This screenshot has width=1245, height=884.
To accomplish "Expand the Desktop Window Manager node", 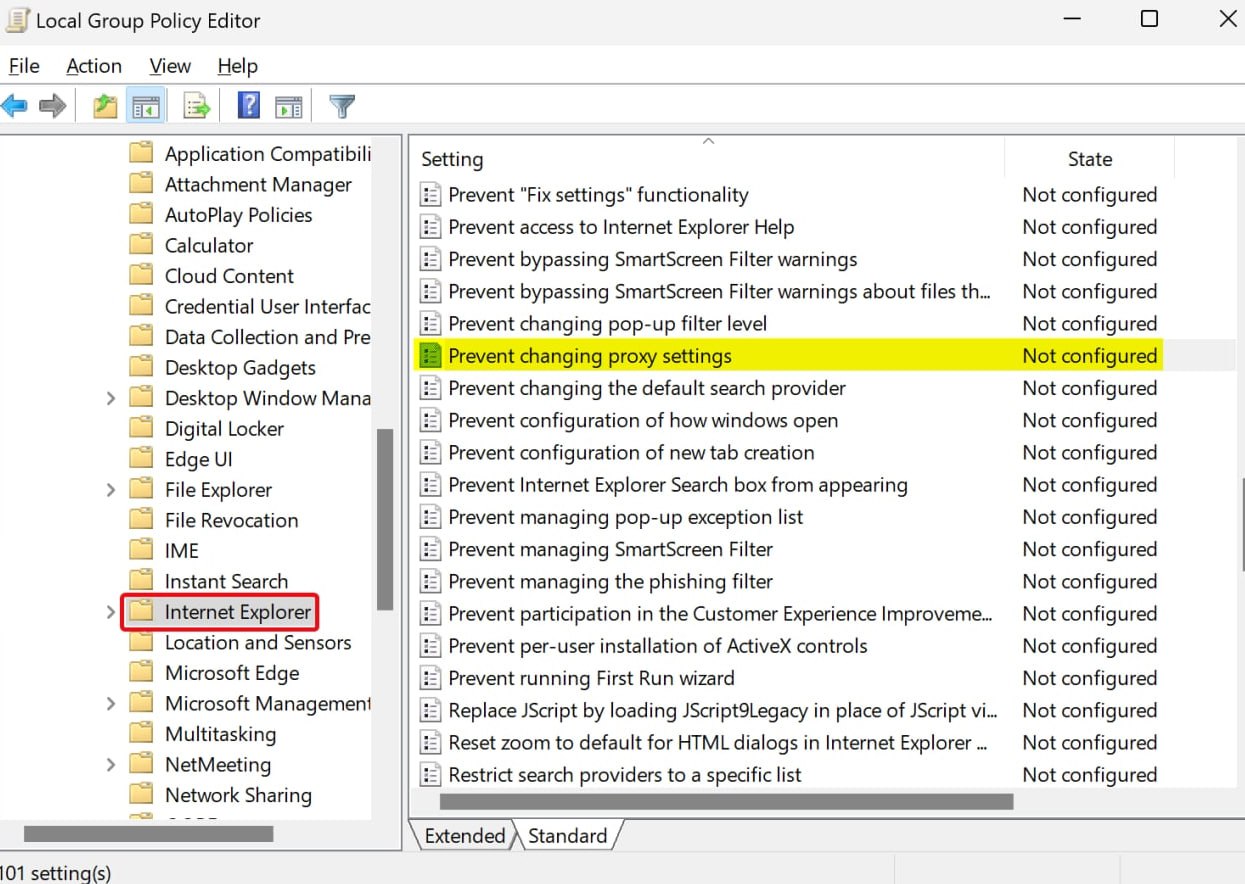I will pos(110,398).
